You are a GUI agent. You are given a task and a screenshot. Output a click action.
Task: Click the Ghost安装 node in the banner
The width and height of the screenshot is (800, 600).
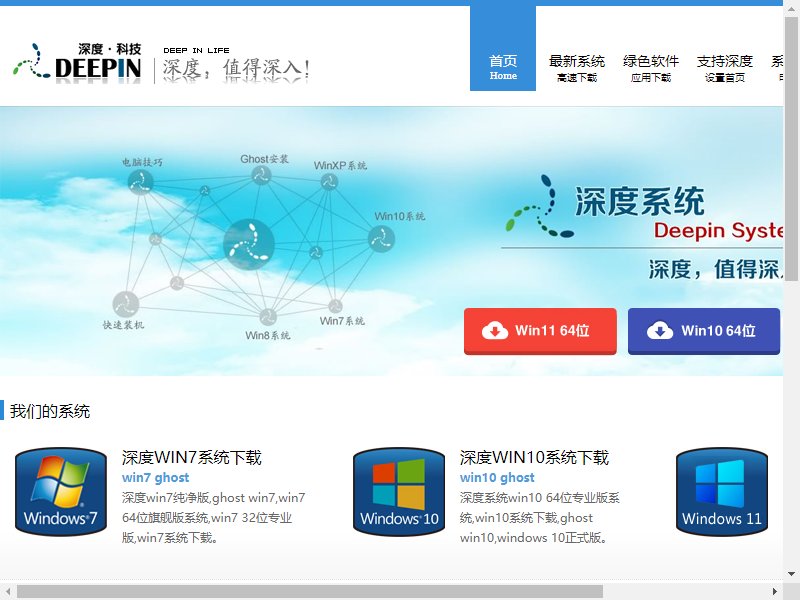pyautogui.click(x=261, y=176)
